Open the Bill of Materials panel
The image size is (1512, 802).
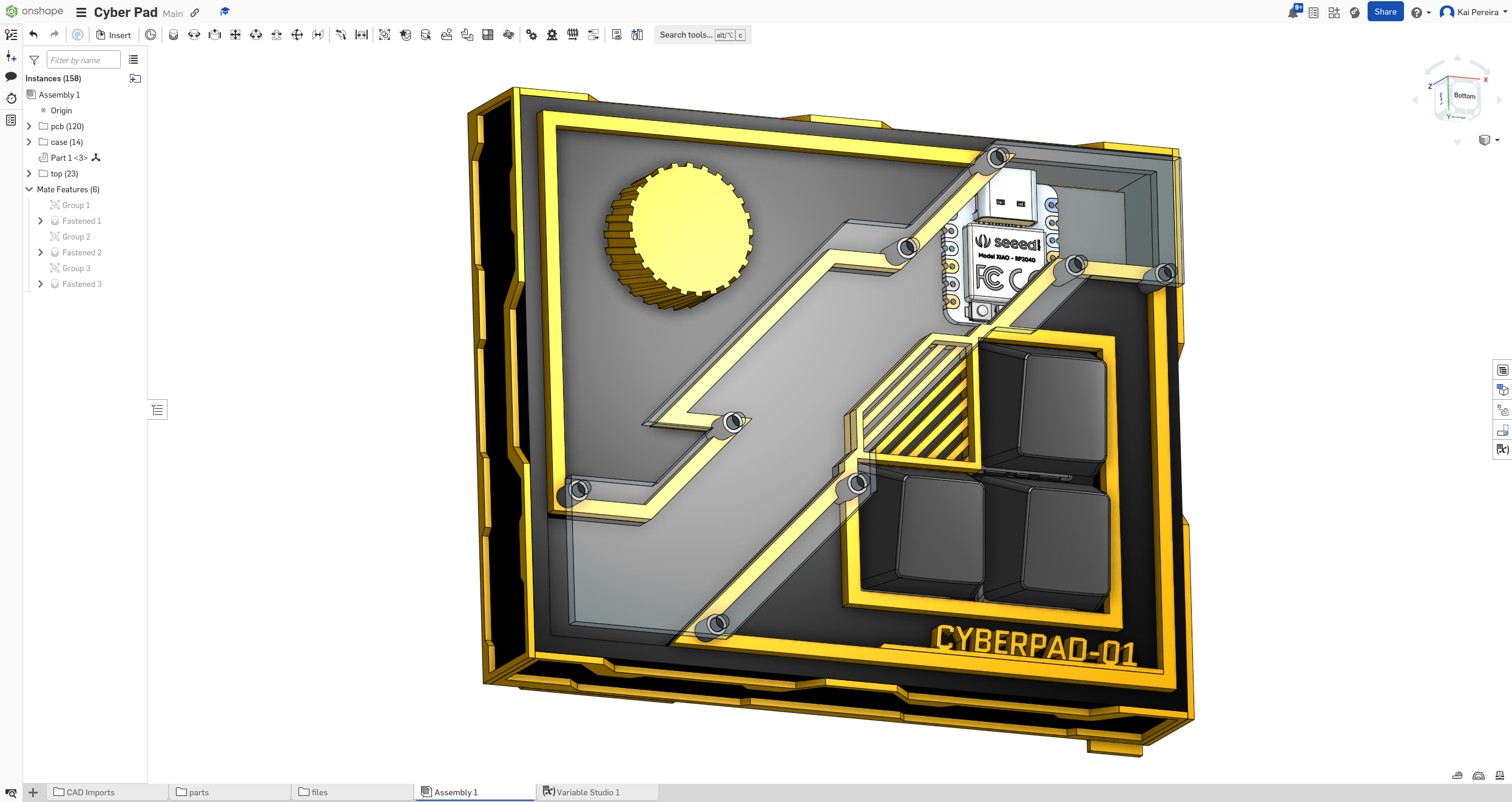pos(1503,369)
